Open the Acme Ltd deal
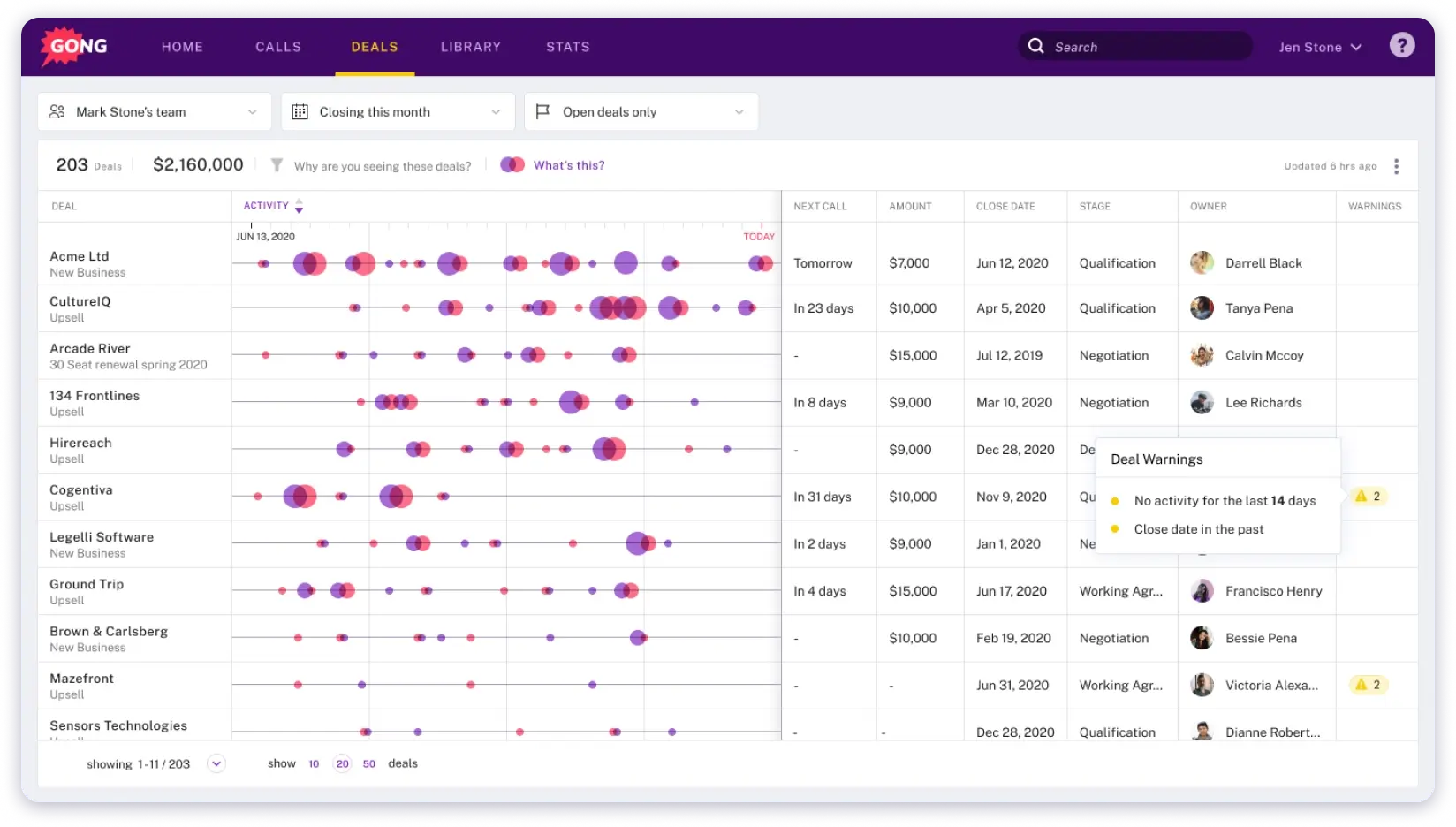Screen dimensions: 1456x827 [x=80, y=256]
